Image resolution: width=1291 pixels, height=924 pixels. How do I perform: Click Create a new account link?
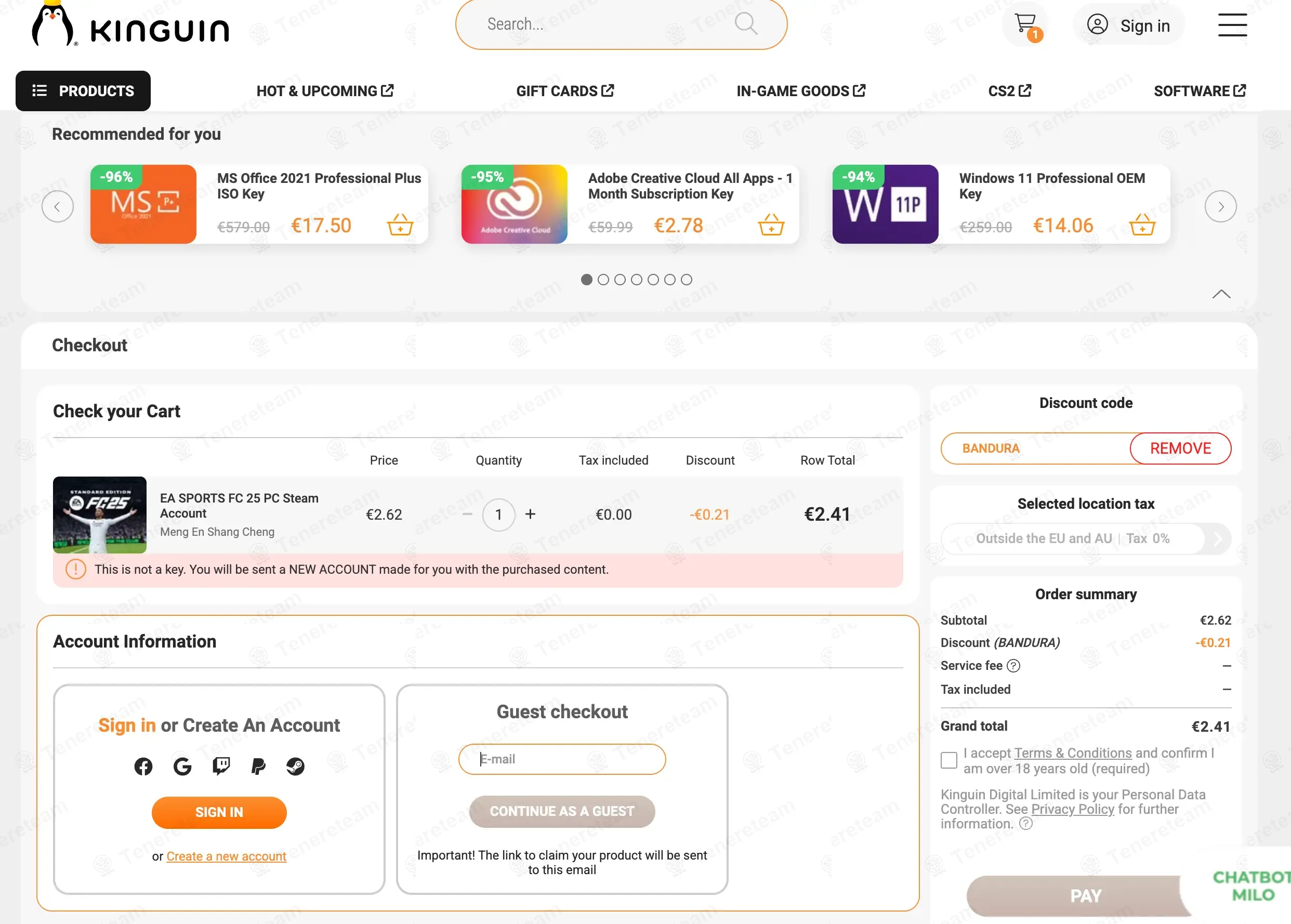point(226,856)
